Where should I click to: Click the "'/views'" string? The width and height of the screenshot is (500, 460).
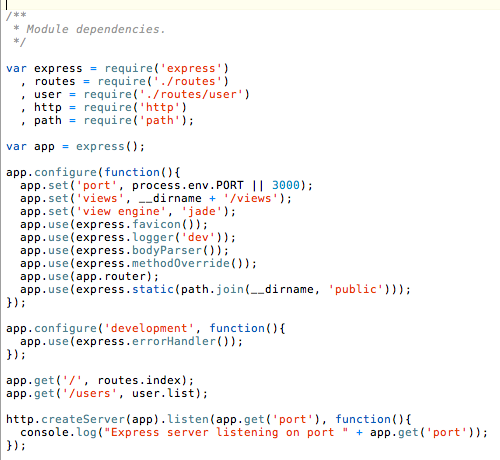coord(251,198)
